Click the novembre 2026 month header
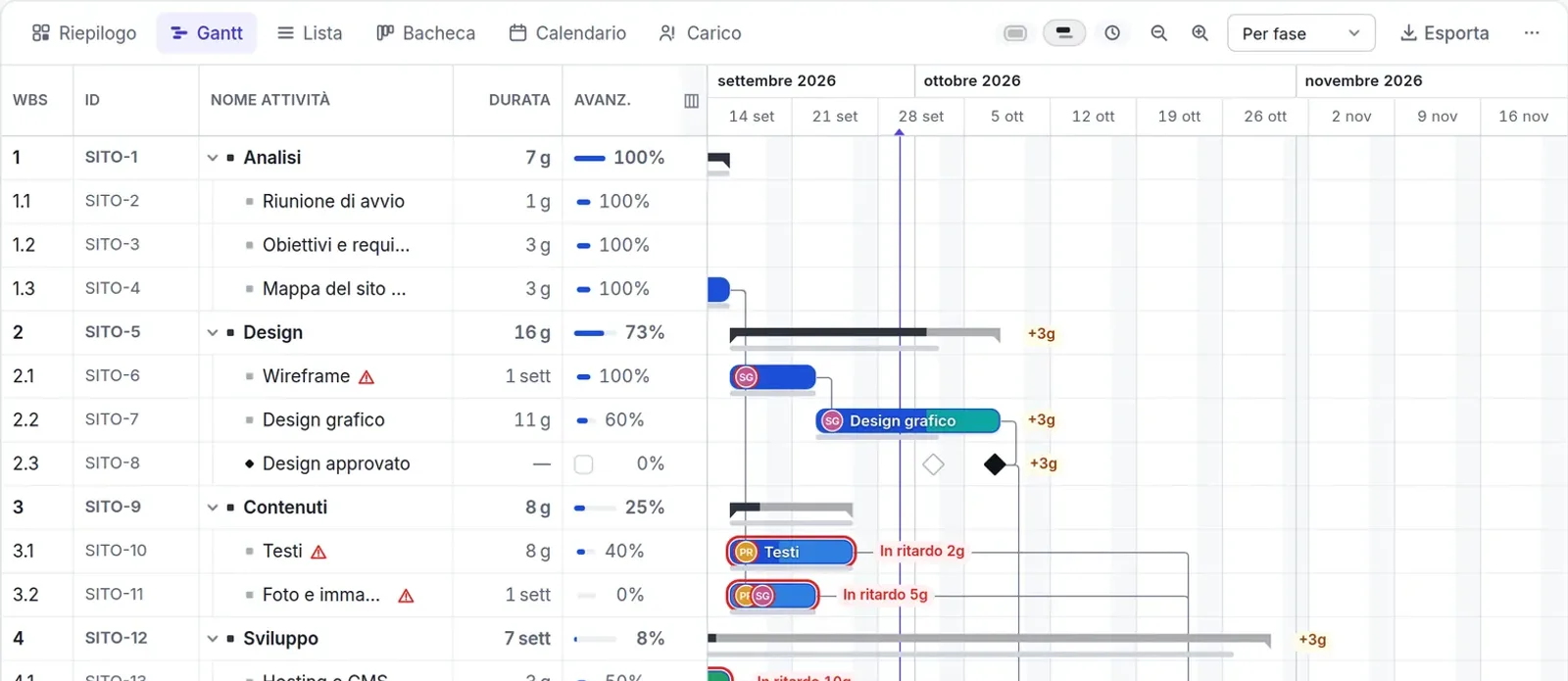 click(1363, 80)
